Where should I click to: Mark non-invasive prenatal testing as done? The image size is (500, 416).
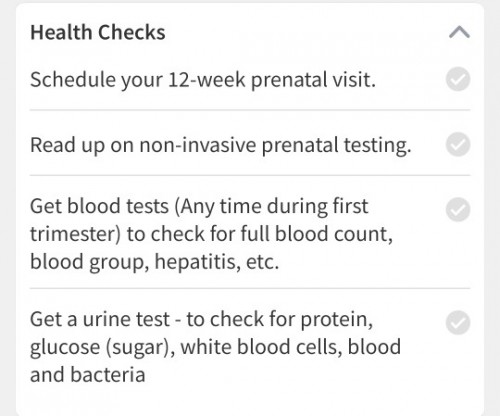458,144
